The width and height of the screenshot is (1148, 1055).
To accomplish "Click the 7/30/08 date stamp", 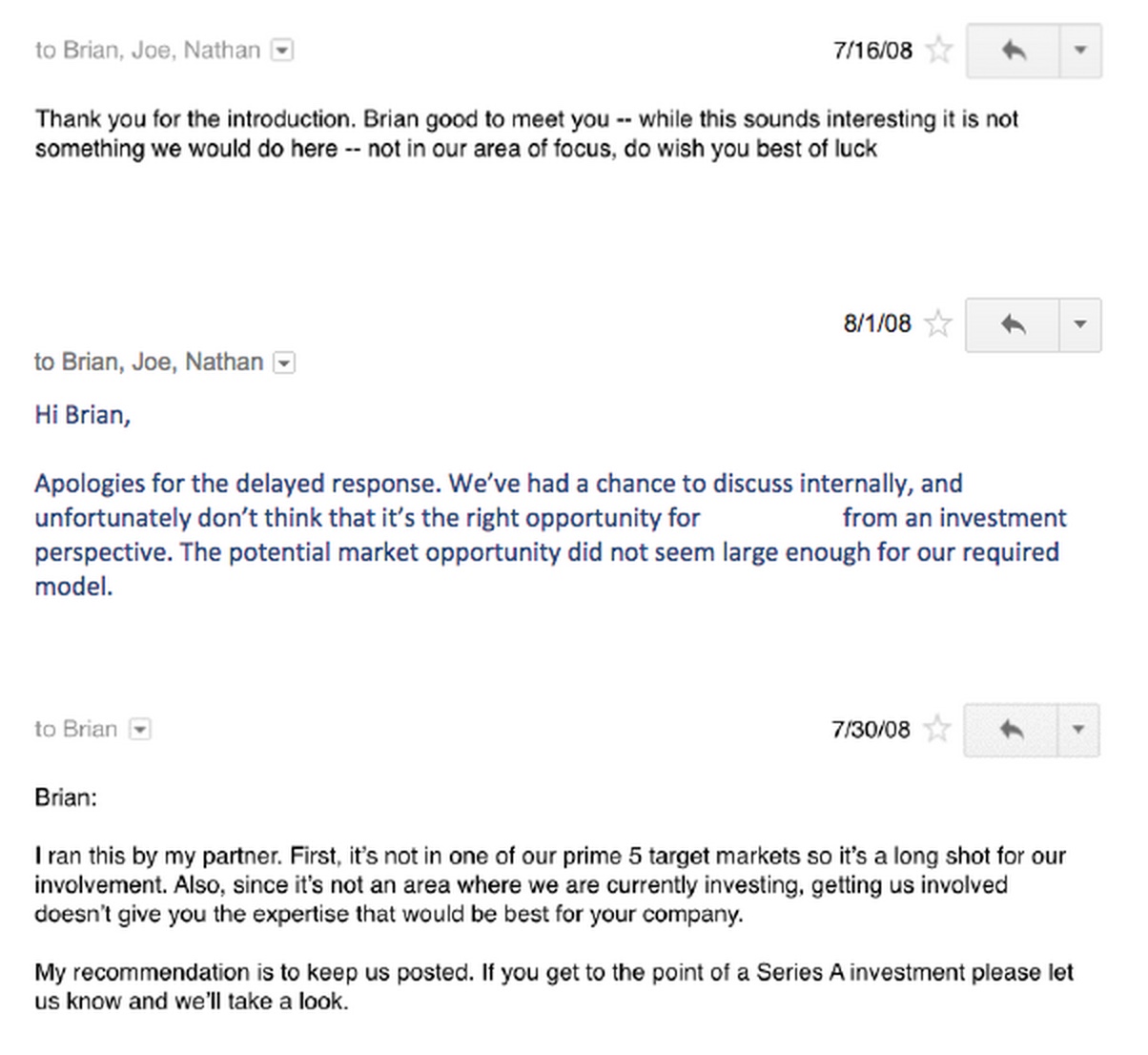I will 871,730.
